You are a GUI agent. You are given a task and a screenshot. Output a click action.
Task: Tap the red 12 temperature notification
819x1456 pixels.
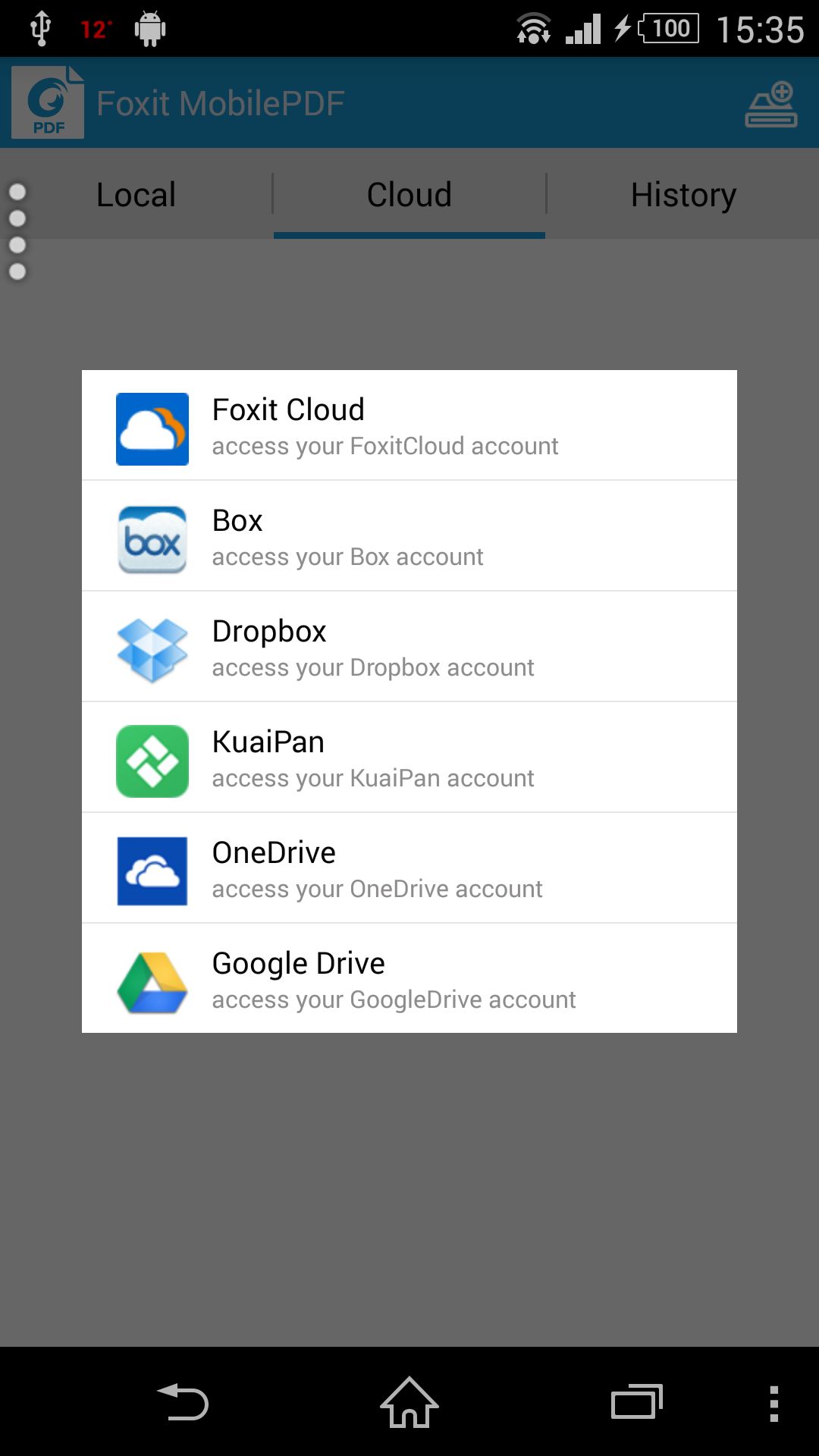click(x=96, y=30)
